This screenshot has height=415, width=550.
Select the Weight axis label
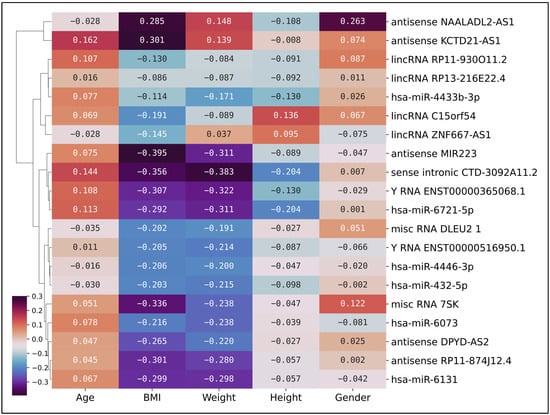(x=219, y=397)
